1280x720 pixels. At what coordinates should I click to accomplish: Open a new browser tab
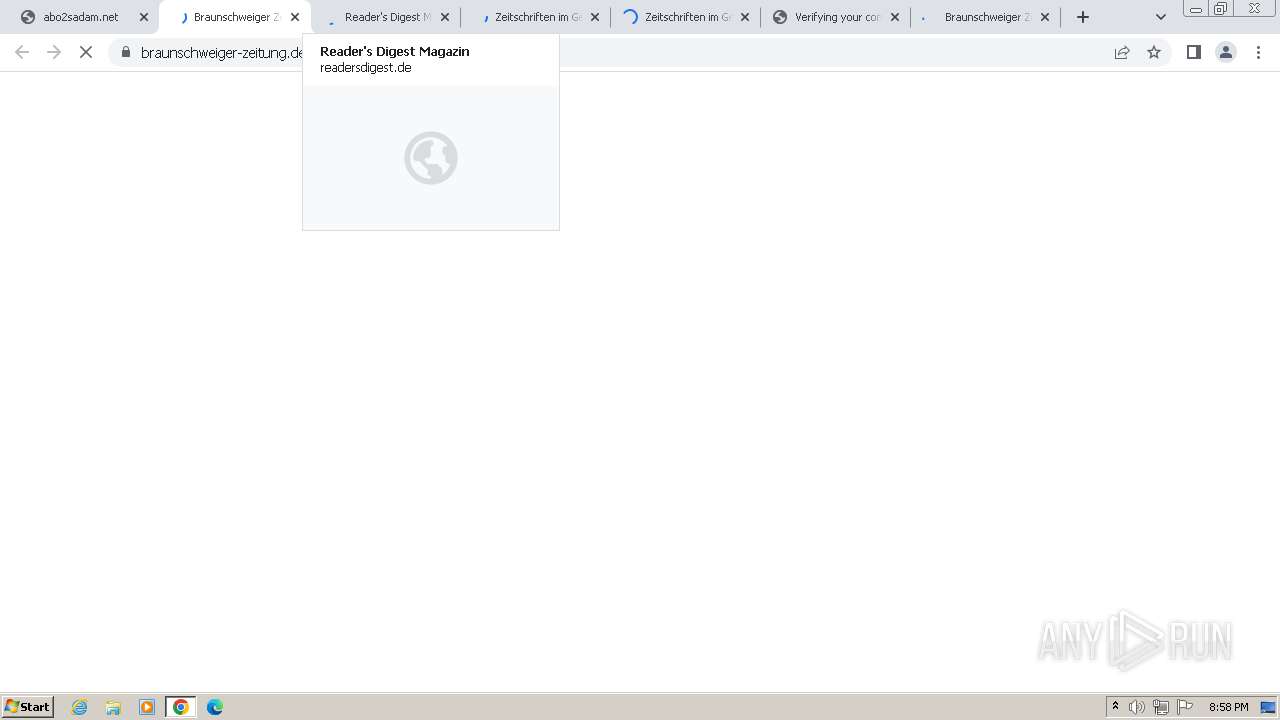tap(1083, 17)
